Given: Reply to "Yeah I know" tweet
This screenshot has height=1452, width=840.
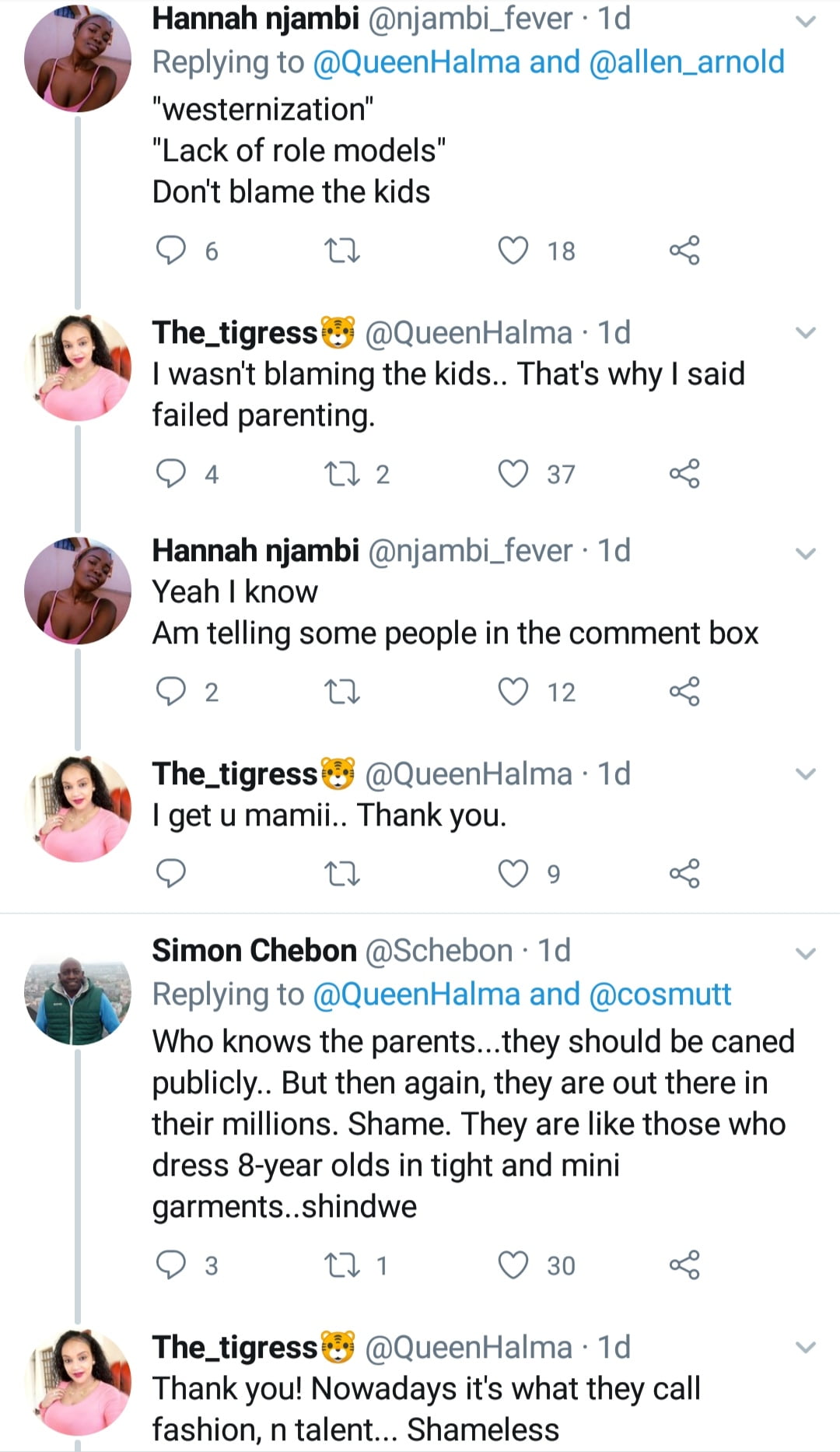Looking at the screenshot, I should [171, 691].
